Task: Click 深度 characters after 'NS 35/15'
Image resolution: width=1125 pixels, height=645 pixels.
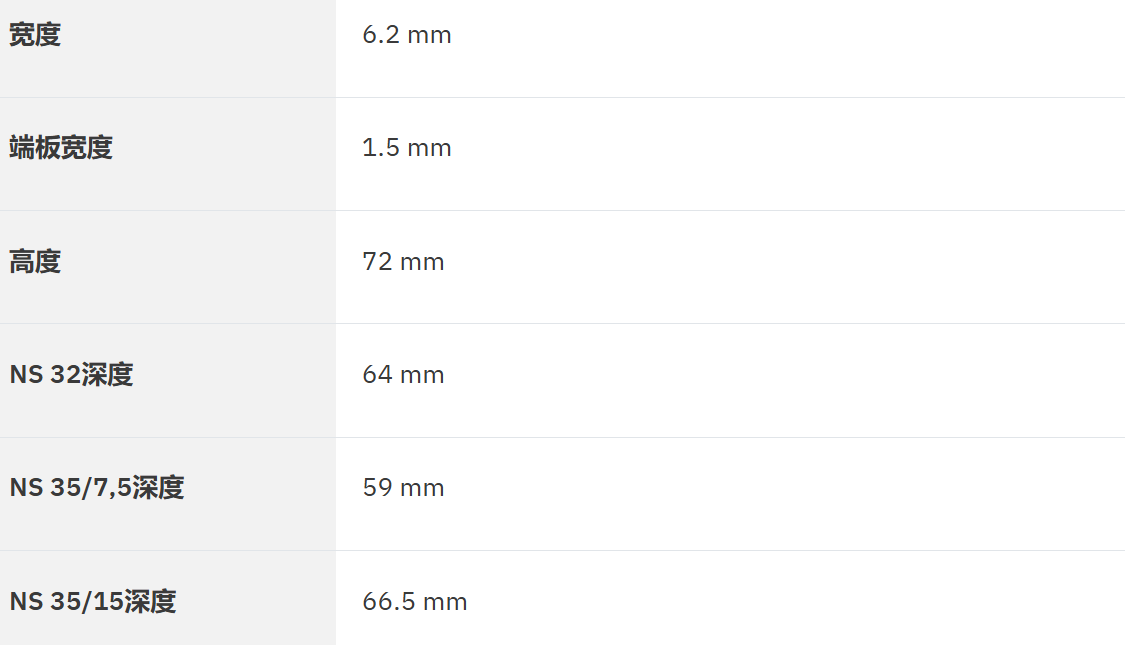Action: (150, 602)
